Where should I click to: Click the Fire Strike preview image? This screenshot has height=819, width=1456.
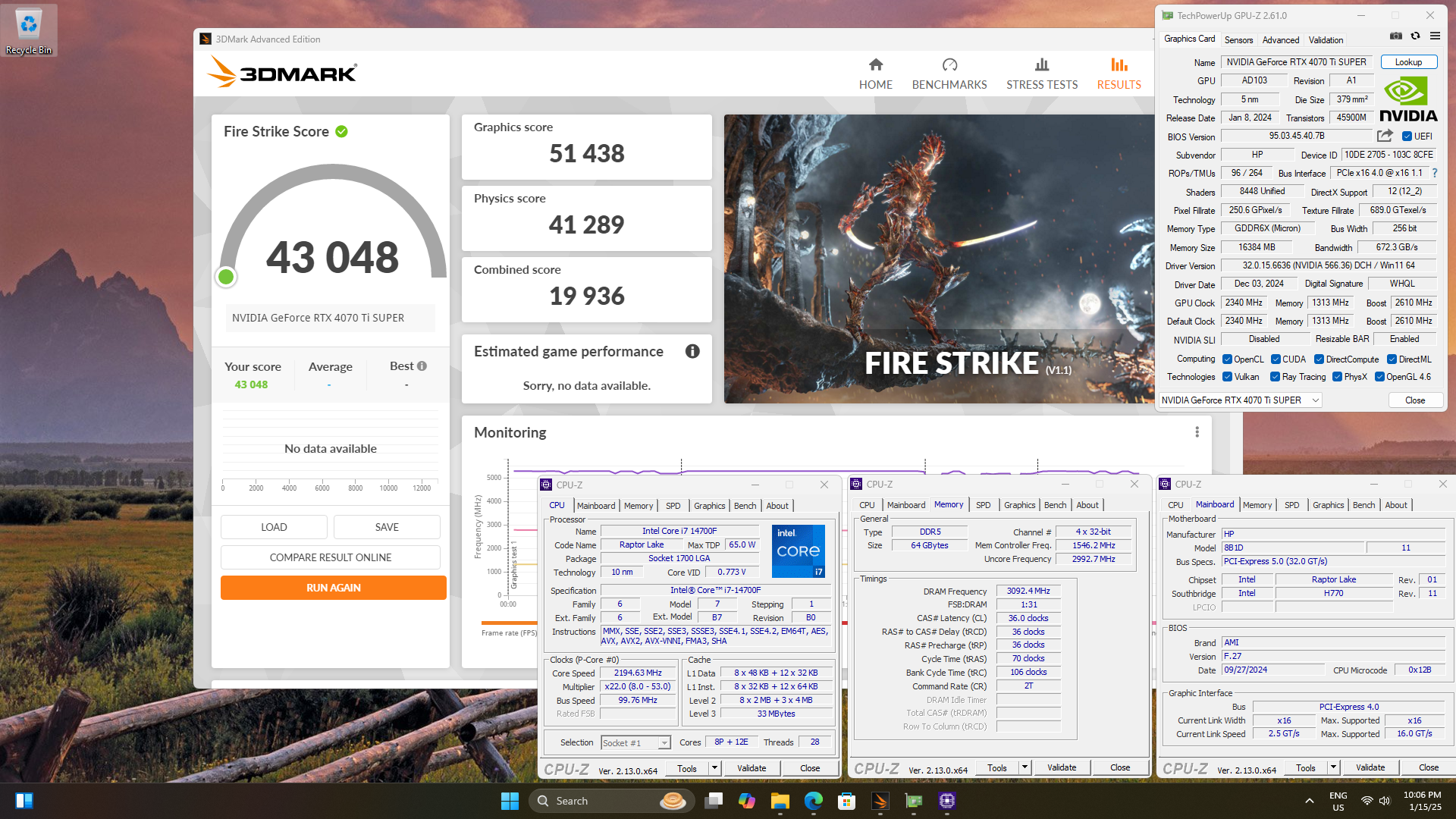pos(939,259)
